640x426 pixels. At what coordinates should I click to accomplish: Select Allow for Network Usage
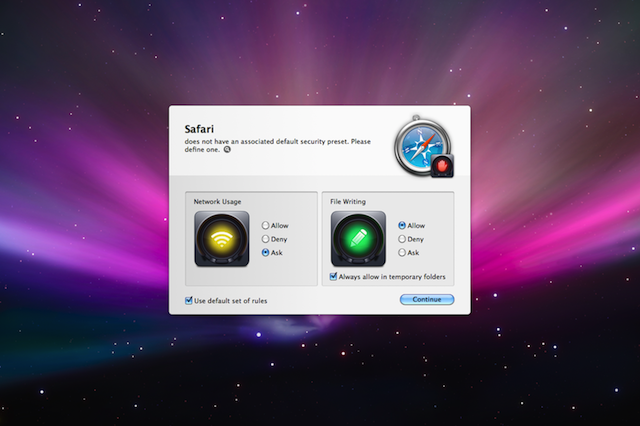pos(265,226)
